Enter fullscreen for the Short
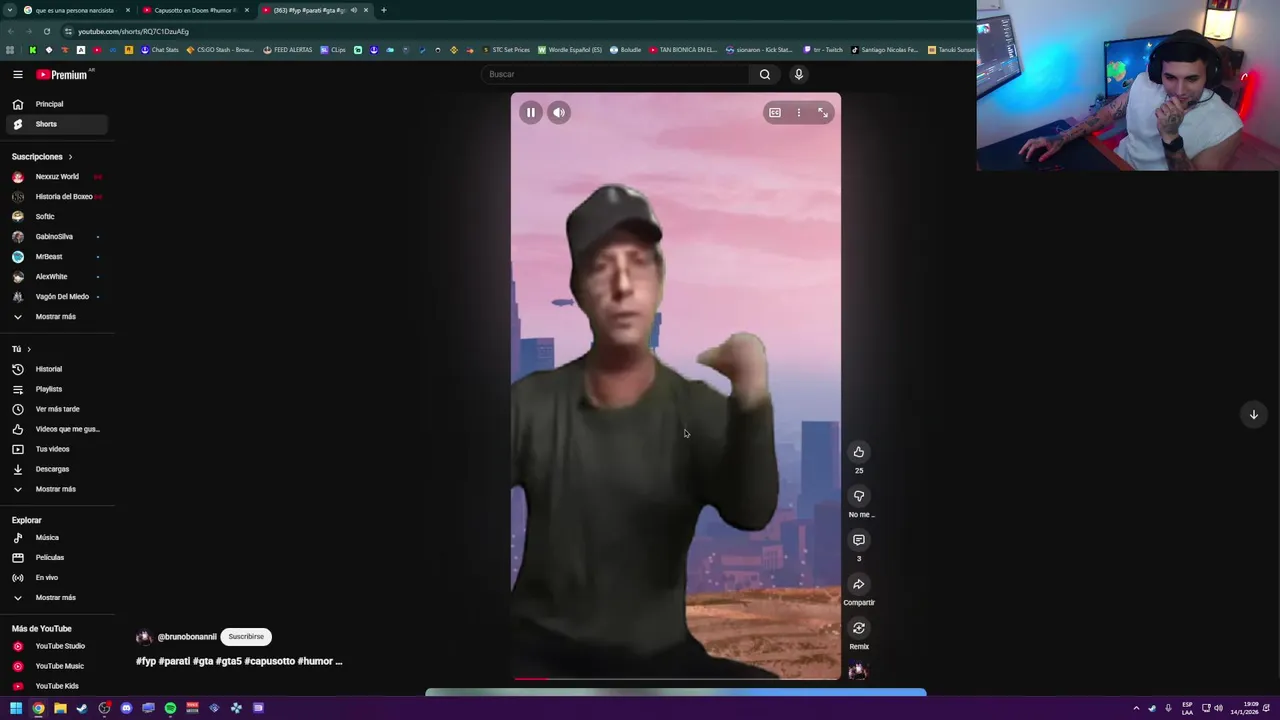The width and height of the screenshot is (1280, 720). pos(823,112)
